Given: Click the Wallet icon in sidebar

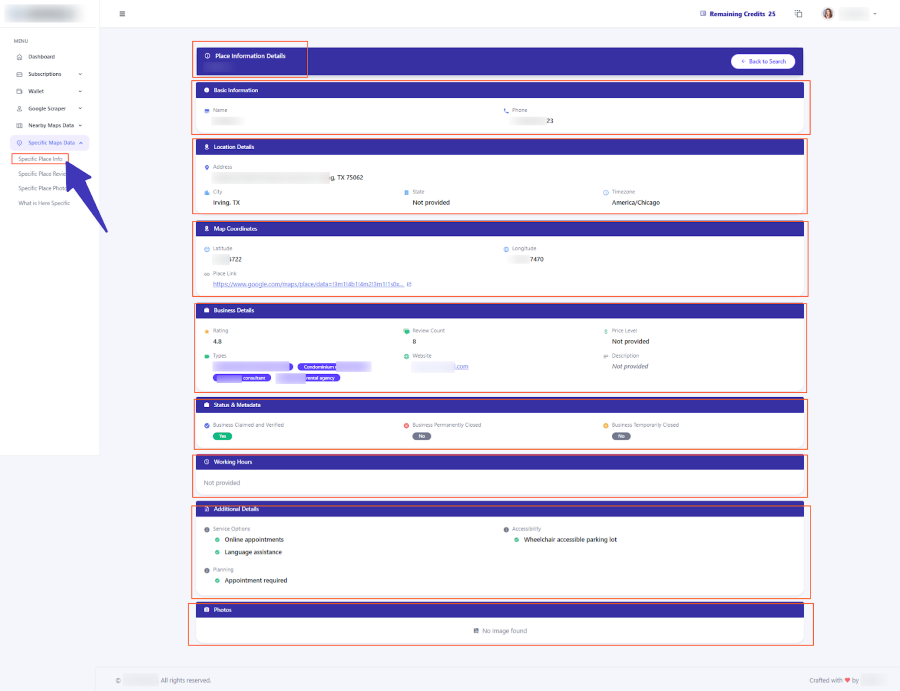Looking at the screenshot, I should coord(19,91).
